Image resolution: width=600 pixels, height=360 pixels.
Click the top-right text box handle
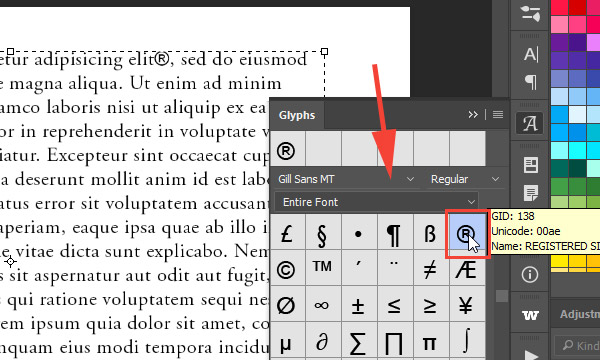pyautogui.click(x=324, y=51)
